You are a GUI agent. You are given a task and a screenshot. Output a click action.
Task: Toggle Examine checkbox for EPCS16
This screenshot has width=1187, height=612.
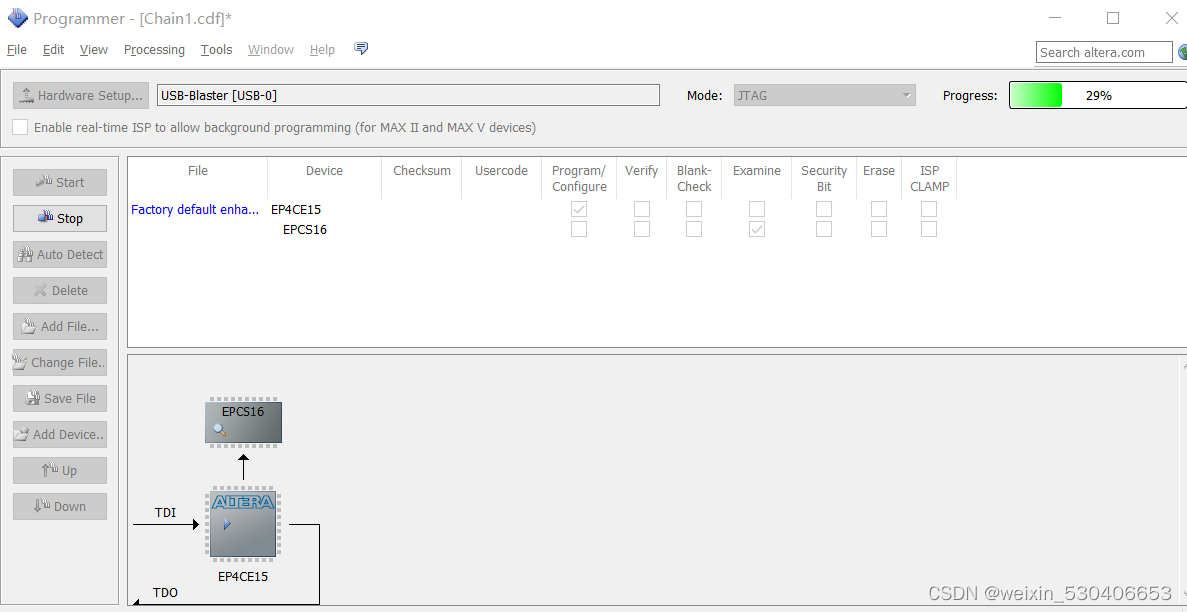[x=757, y=229]
